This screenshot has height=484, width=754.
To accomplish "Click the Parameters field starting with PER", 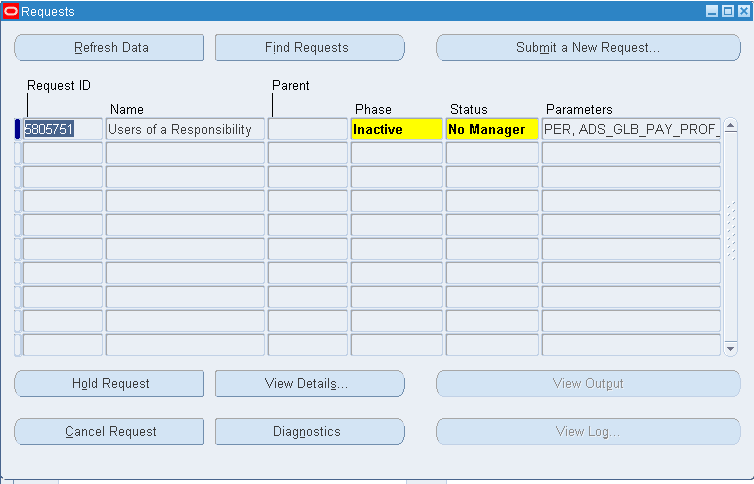I will click(x=631, y=129).
